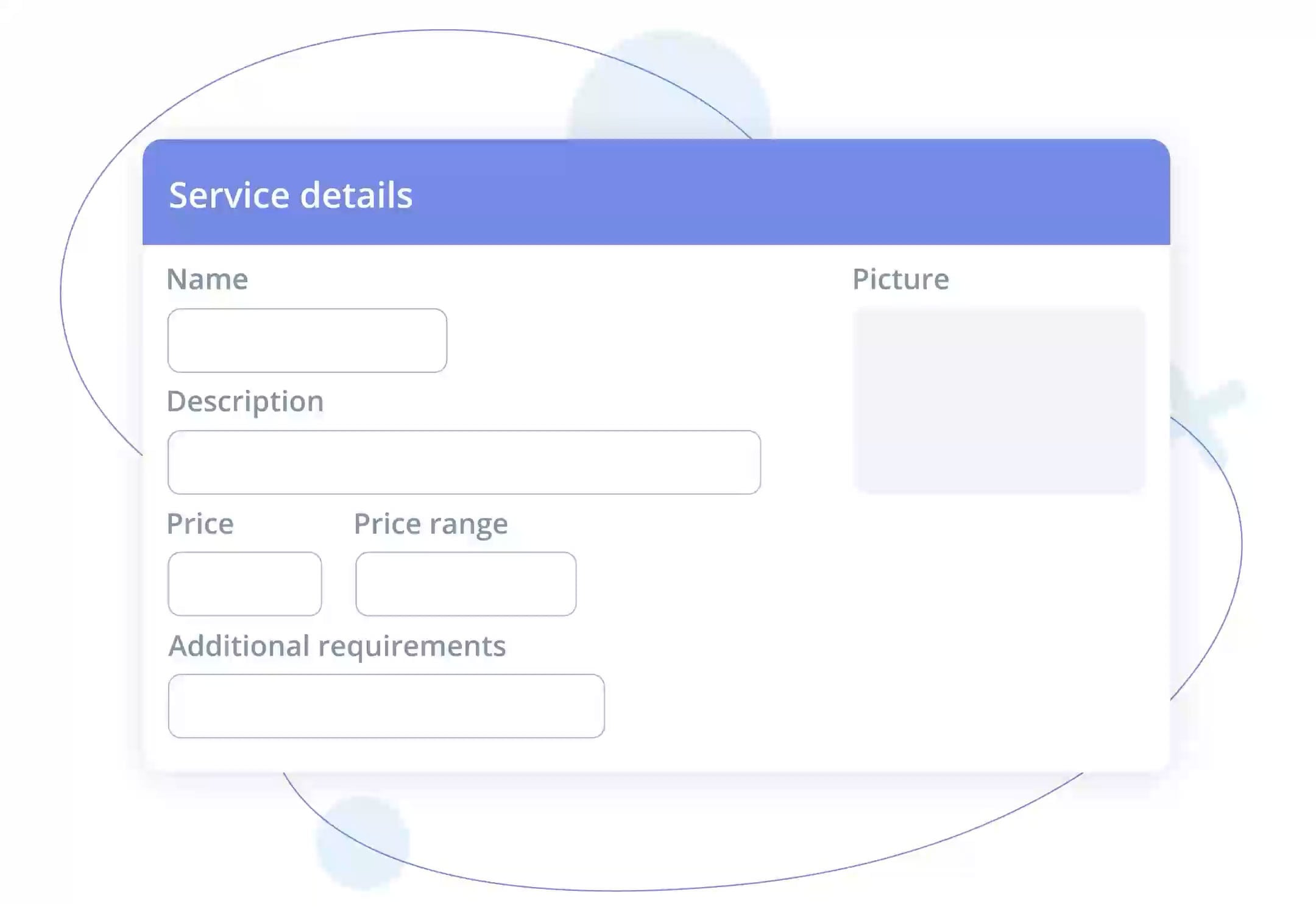Click the "Description" label text
Image resolution: width=1316 pixels, height=909 pixels.
click(245, 401)
